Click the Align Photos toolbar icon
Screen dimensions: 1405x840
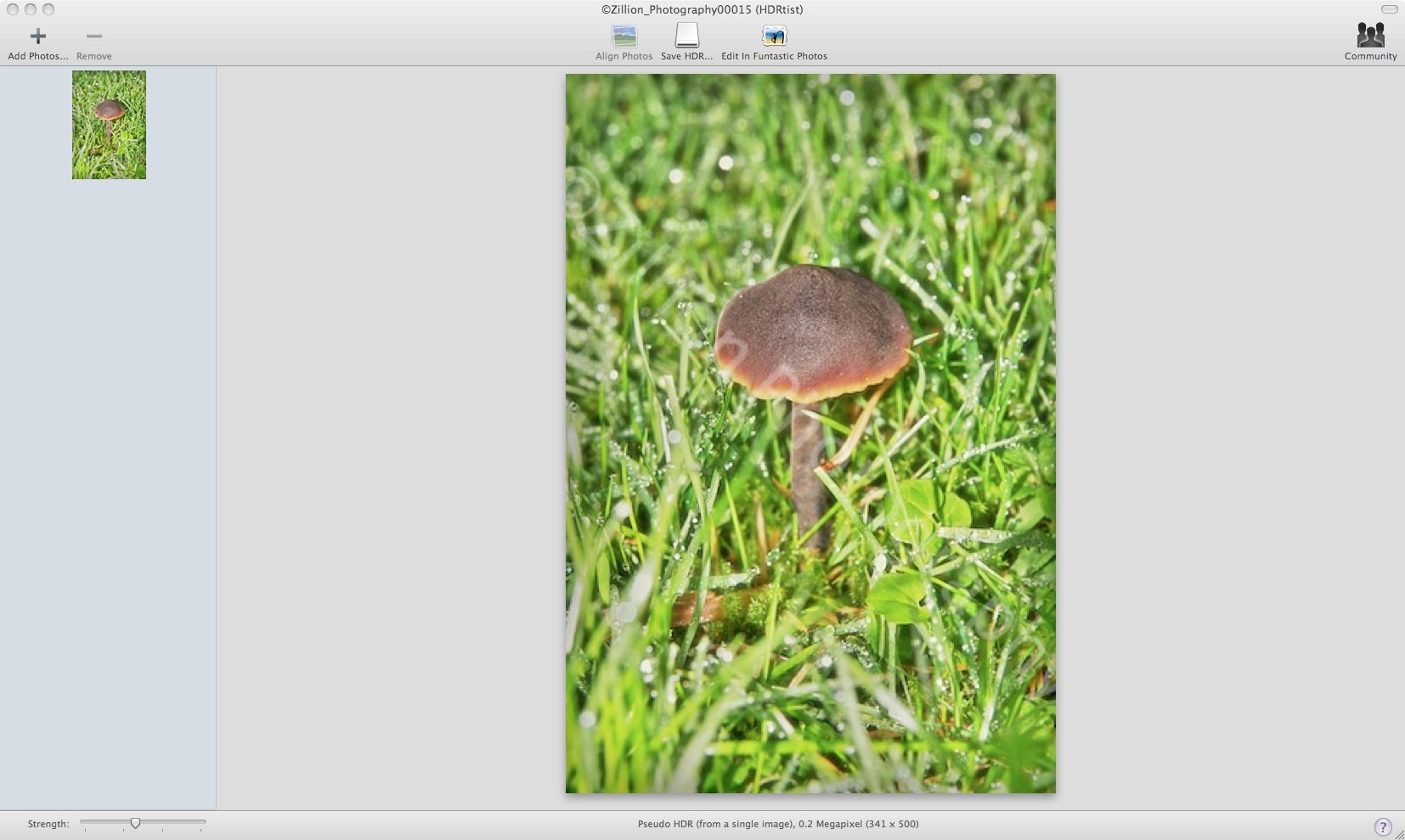[x=624, y=36]
